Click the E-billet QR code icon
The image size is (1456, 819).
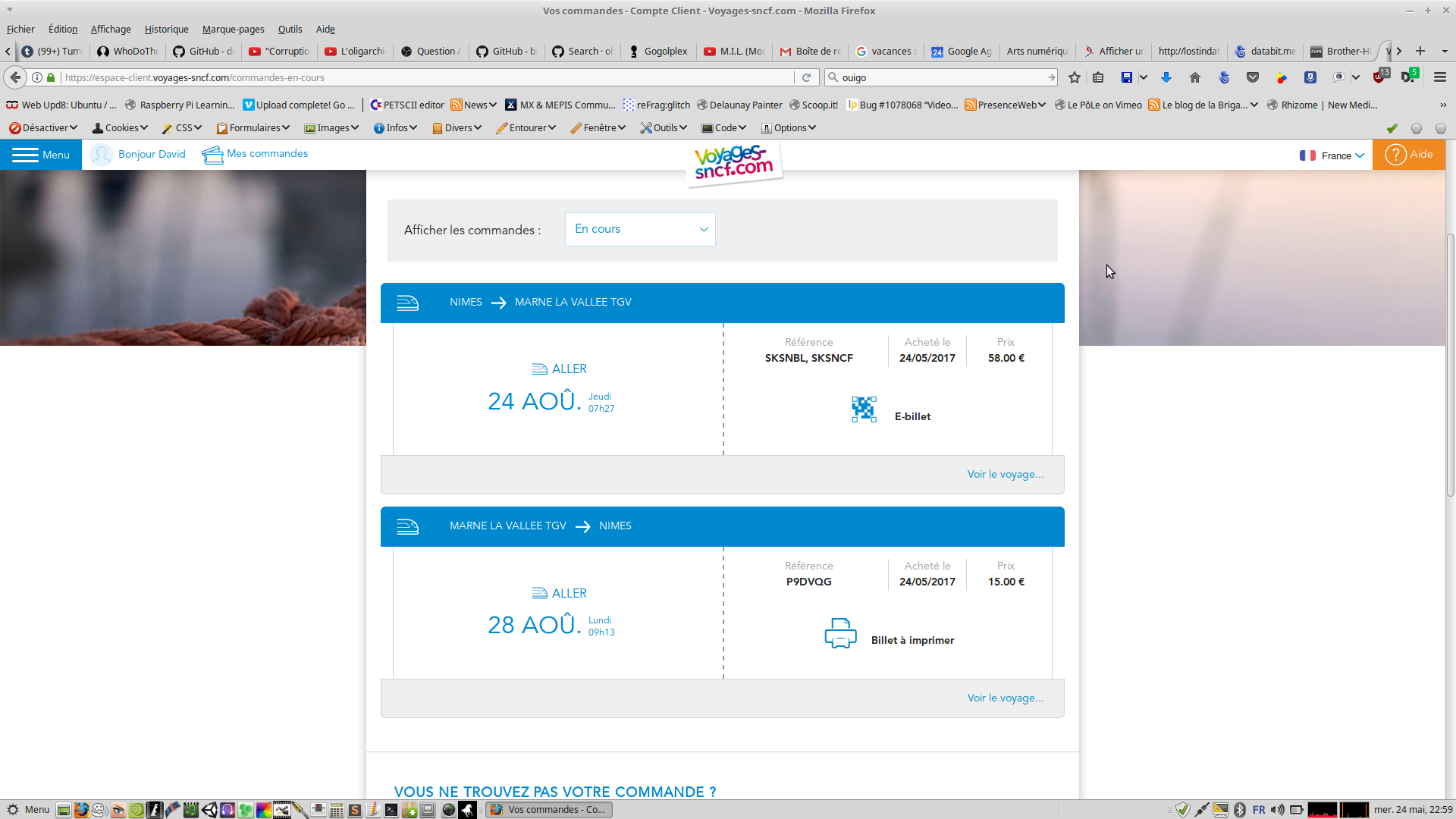point(864,409)
